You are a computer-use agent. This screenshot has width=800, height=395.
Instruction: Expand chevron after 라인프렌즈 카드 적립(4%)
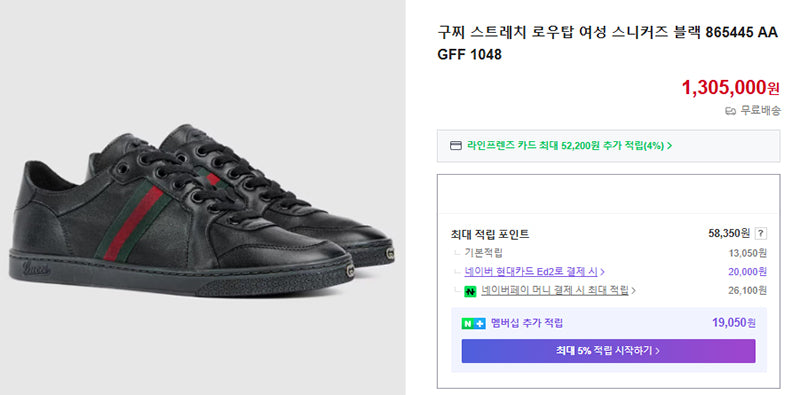[669, 146]
